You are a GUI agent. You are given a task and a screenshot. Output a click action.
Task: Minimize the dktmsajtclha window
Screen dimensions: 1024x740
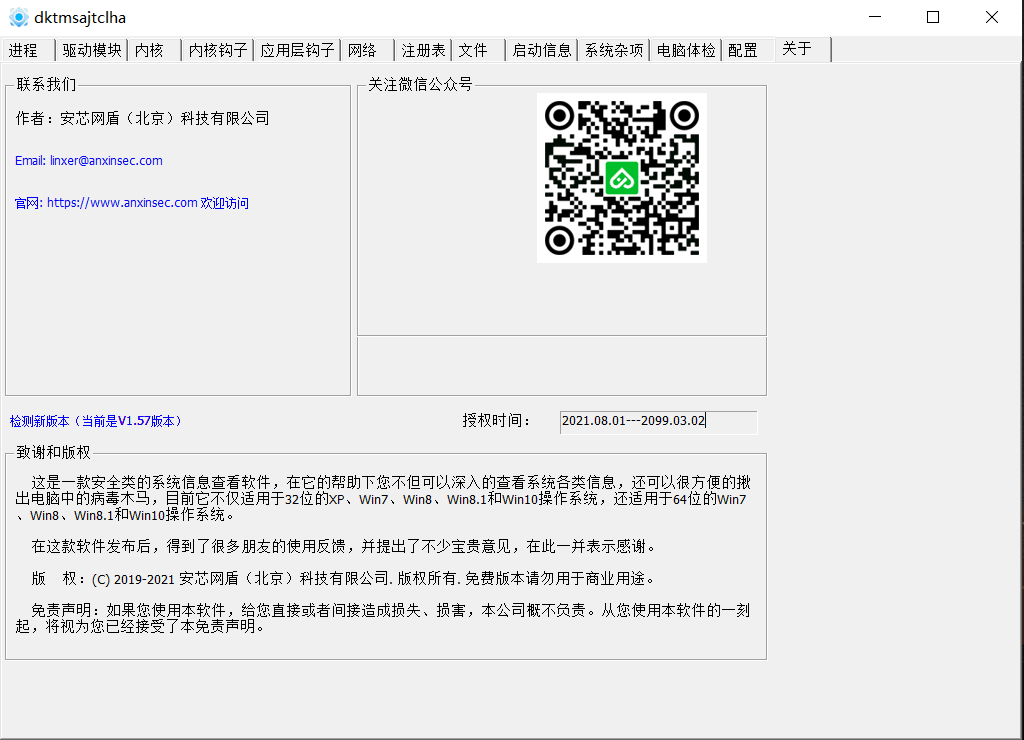coord(875,17)
